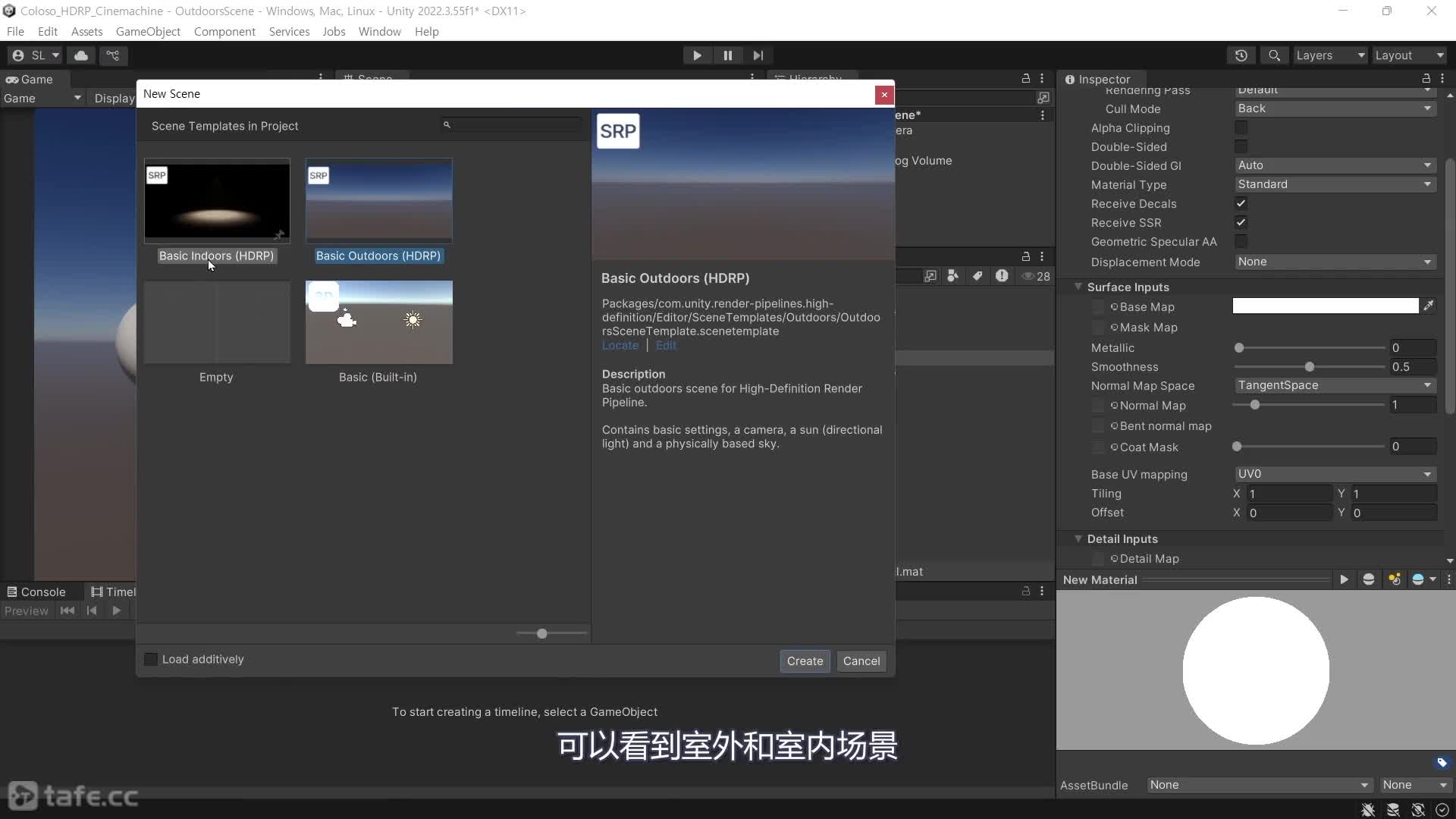The width and height of the screenshot is (1456, 819).
Task: Switch to the Console tab
Action: pyautogui.click(x=36, y=591)
